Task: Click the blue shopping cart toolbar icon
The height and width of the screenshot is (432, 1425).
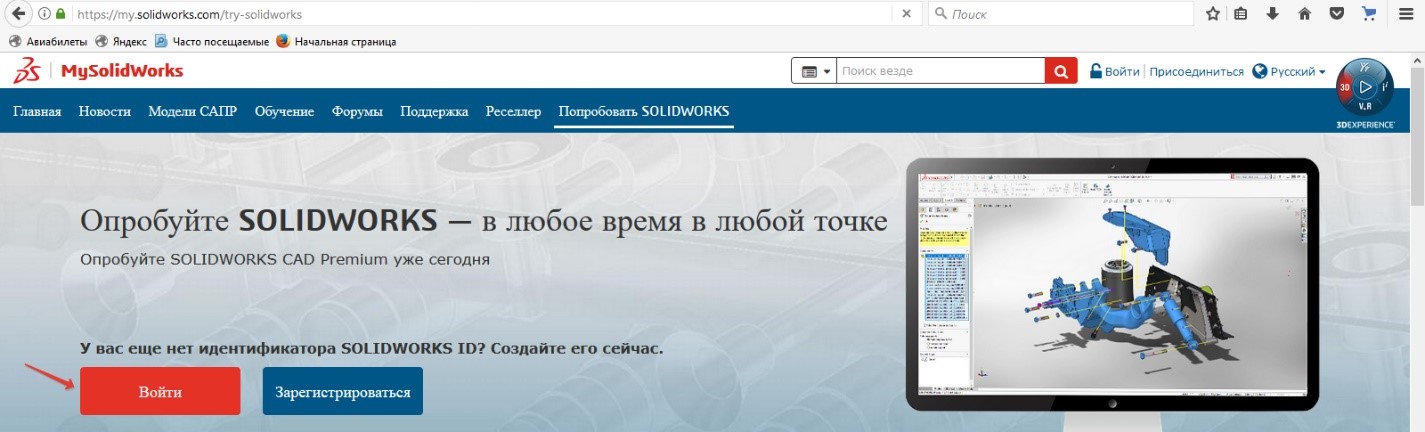Action: point(1368,15)
